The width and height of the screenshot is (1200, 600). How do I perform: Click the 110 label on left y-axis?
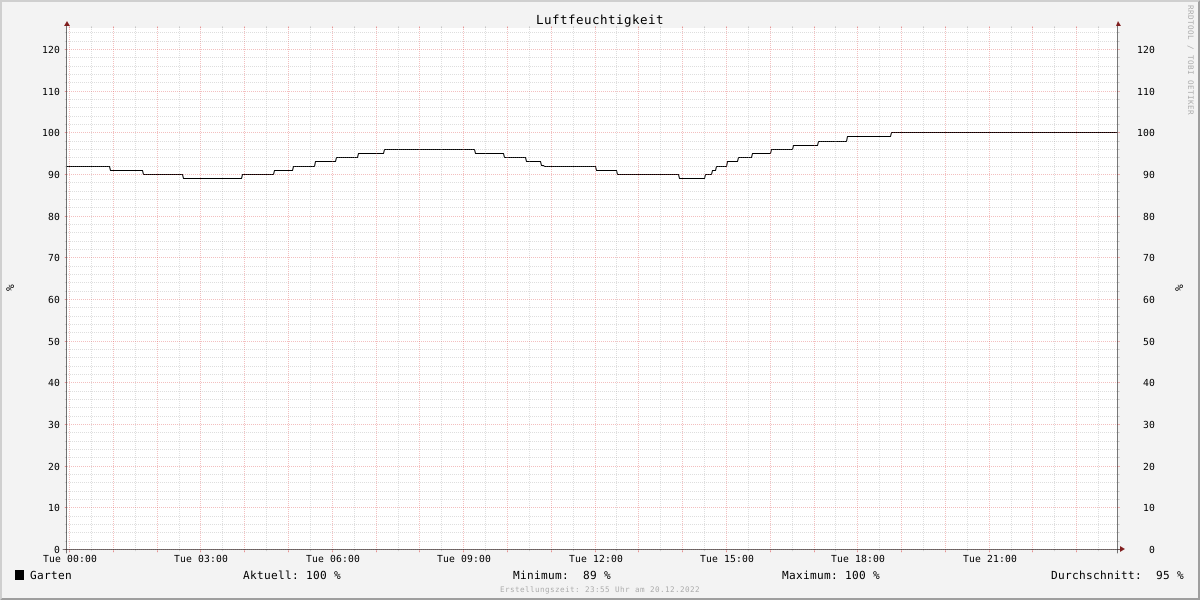pyautogui.click(x=51, y=92)
